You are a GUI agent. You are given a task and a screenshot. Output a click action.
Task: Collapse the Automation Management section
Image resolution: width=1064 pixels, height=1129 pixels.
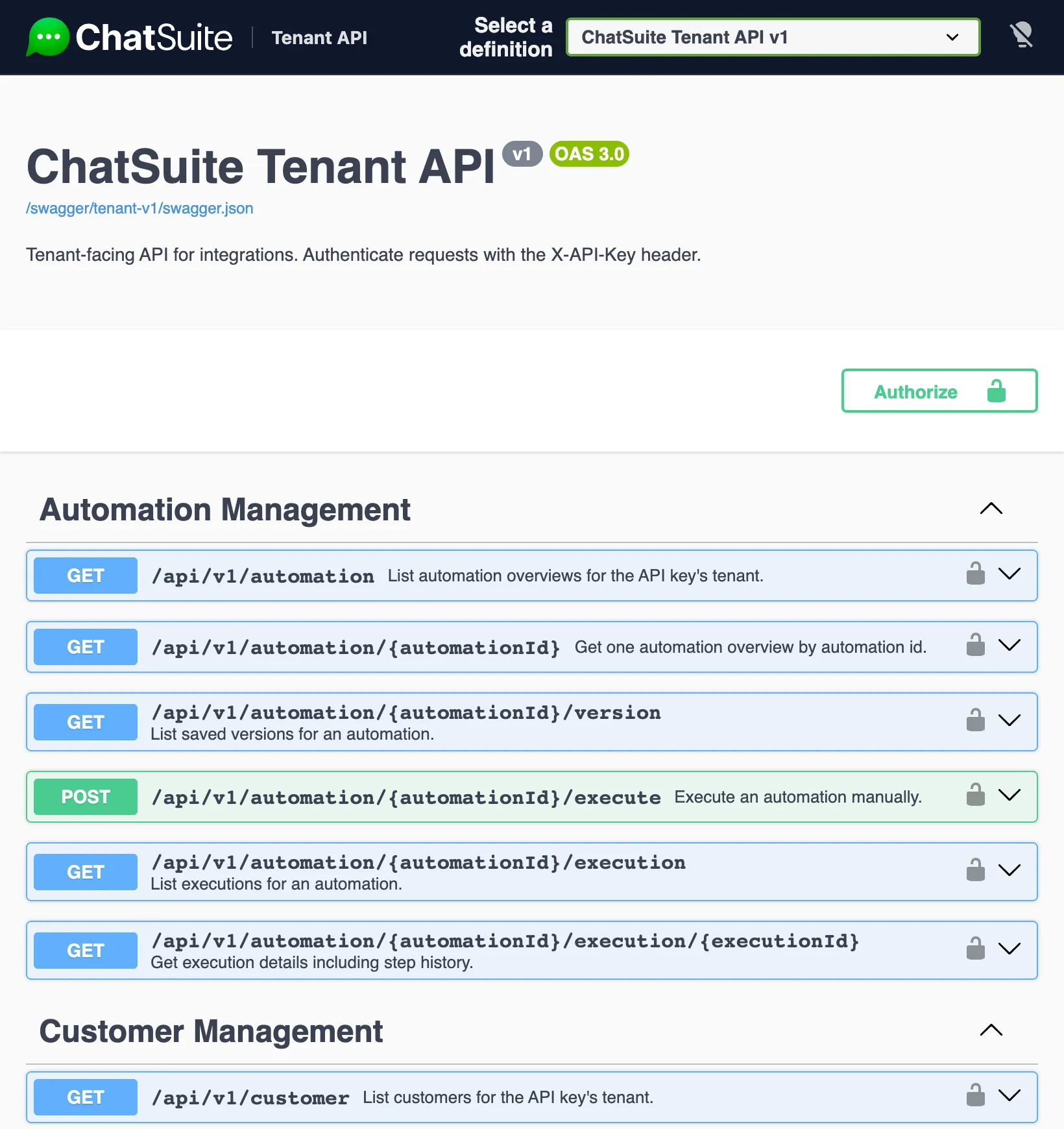pos(991,509)
